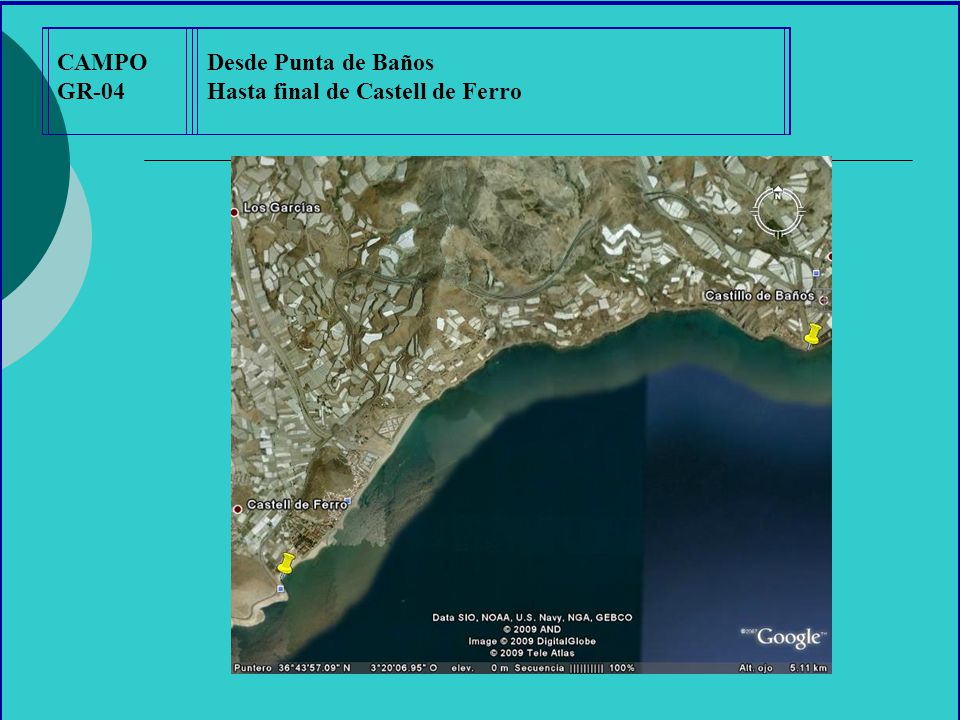Click the Castell de Ferro map label
This screenshot has width=960, height=720.
click(297, 504)
